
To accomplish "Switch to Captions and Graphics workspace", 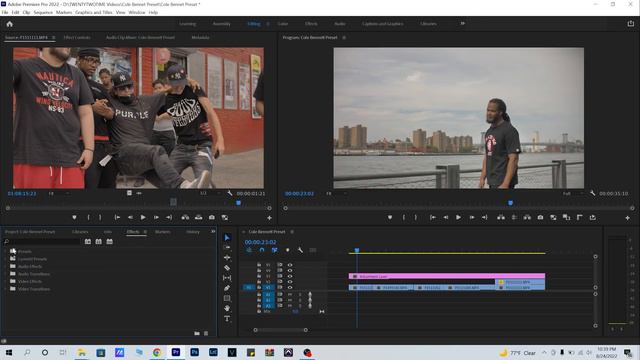I will 382,24.
